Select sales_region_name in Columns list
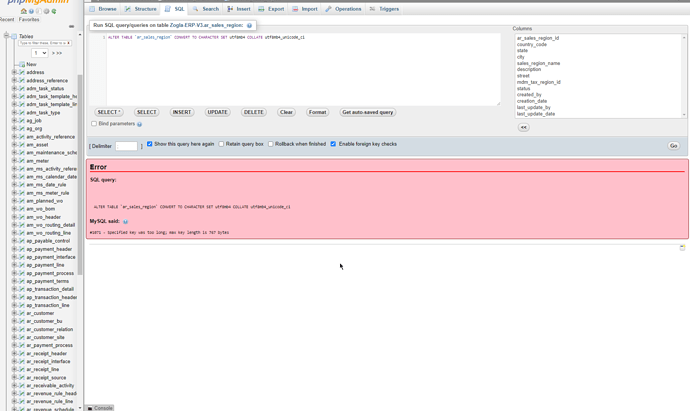 click(538, 63)
